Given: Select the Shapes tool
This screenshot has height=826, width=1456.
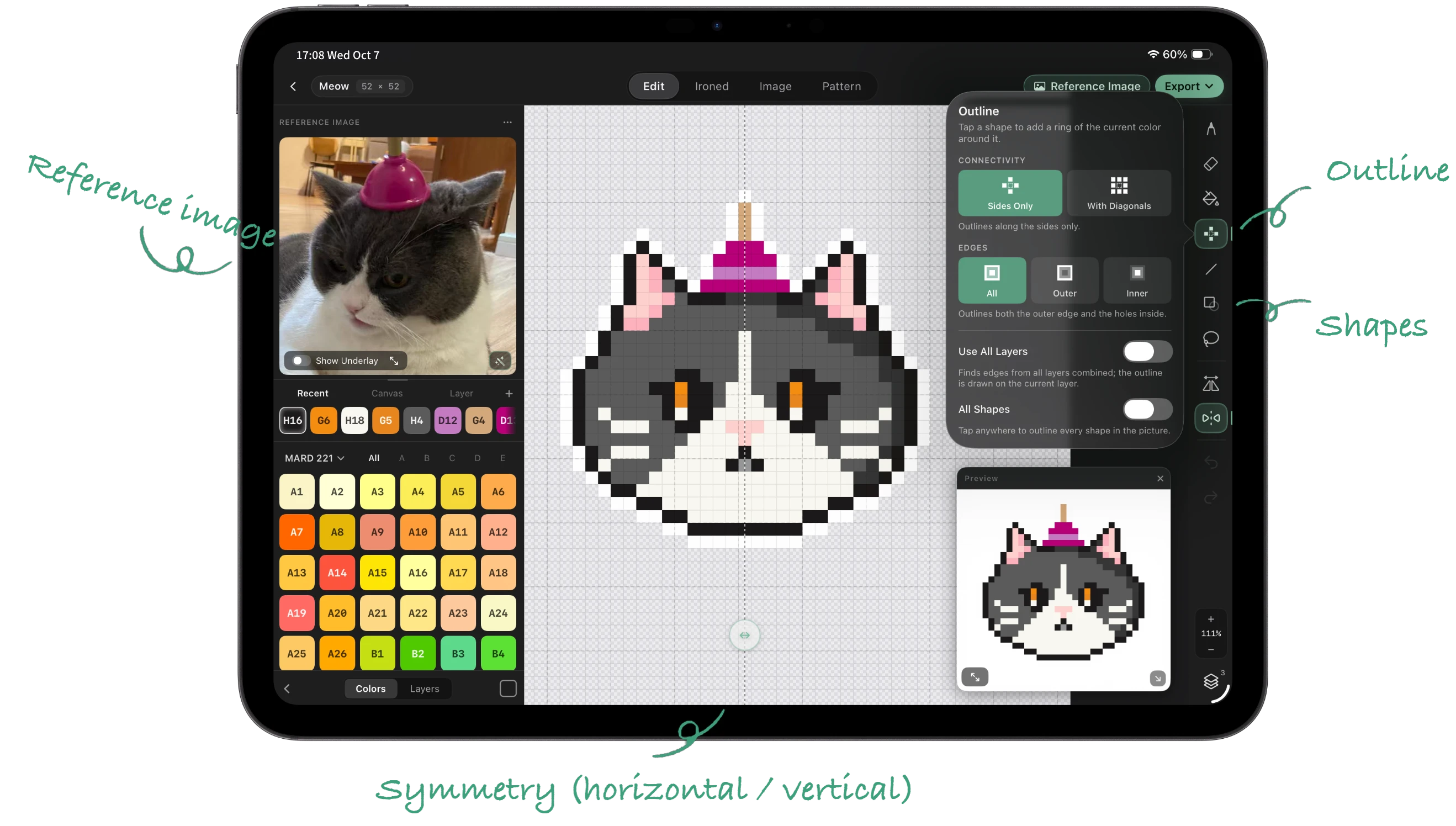Looking at the screenshot, I should click(1210, 304).
